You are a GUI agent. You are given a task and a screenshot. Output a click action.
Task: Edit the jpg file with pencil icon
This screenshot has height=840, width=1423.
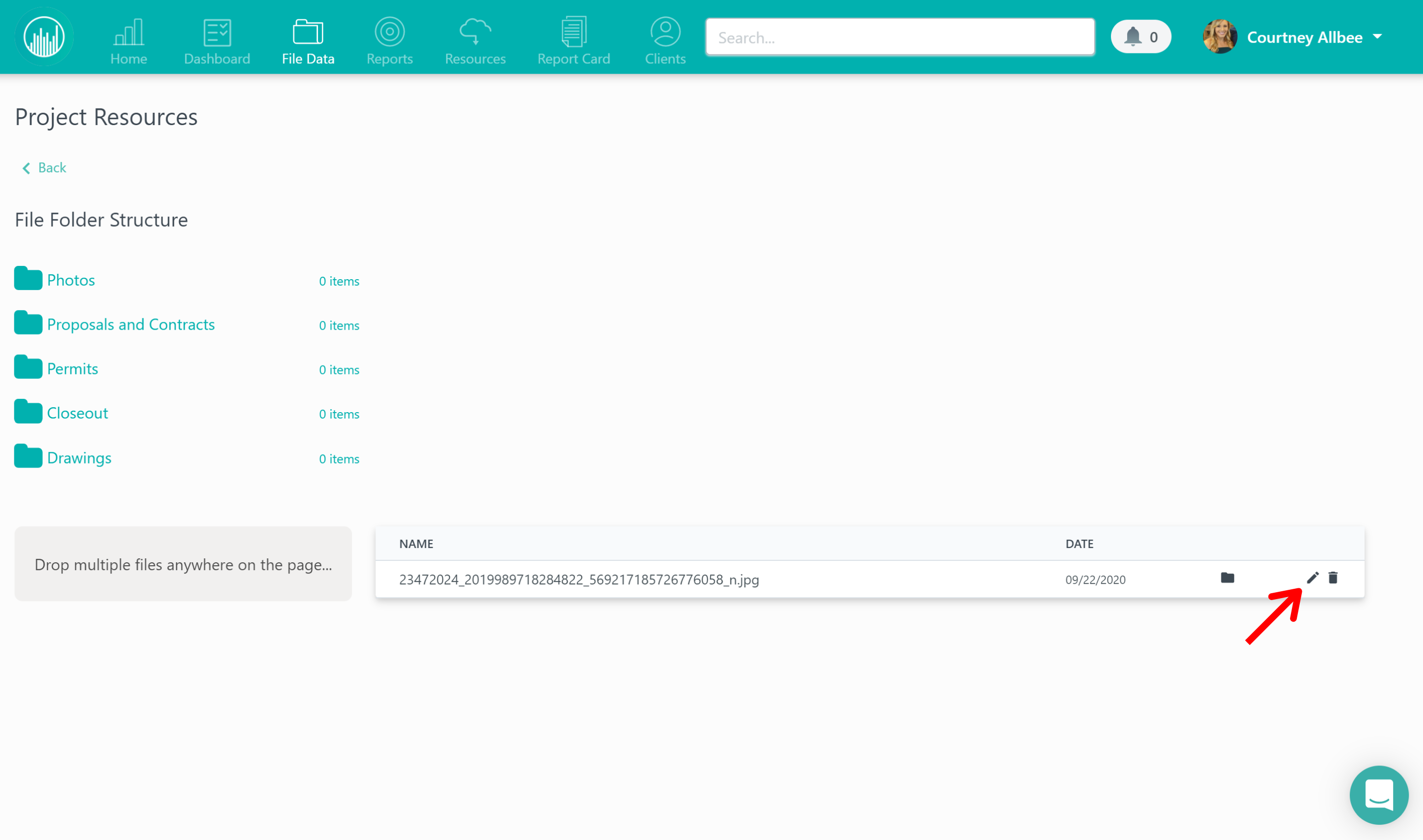tap(1313, 578)
